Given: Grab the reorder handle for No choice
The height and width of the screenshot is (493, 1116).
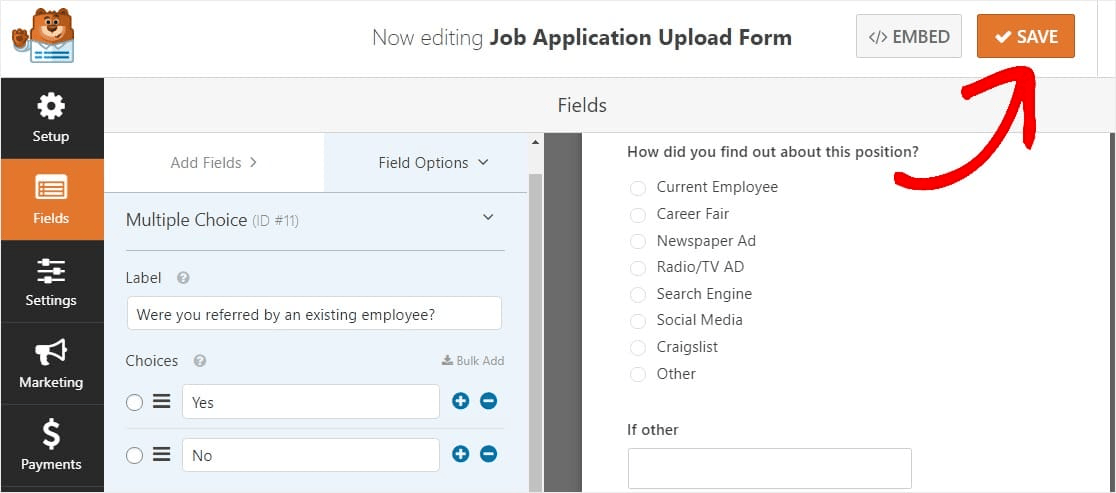Looking at the screenshot, I should (162, 455).
